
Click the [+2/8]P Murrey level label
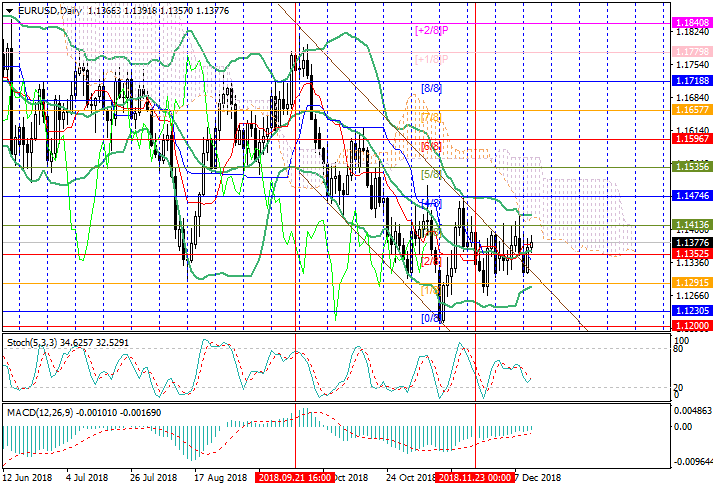click(x=431, y=31)
